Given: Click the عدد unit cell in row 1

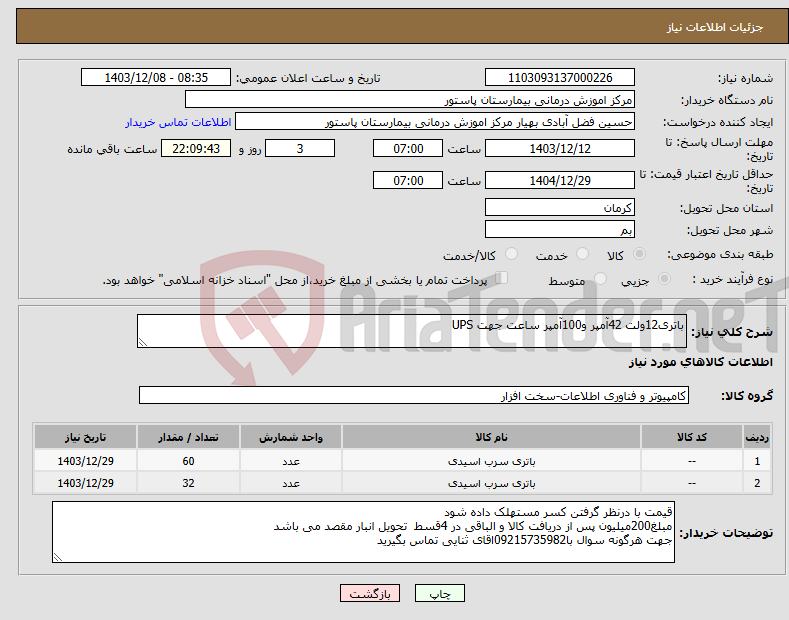Looking at the screenshot, I should click(x=291, y=461).
